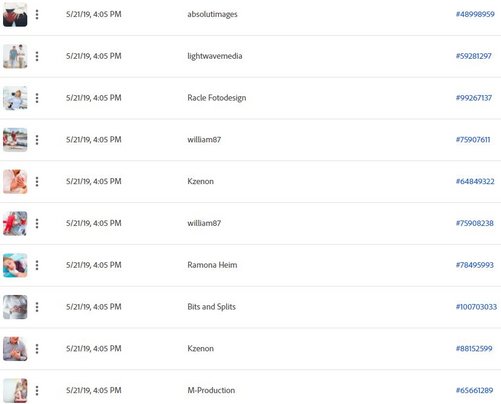Open asset link #59281297

(x=474, y=56)
